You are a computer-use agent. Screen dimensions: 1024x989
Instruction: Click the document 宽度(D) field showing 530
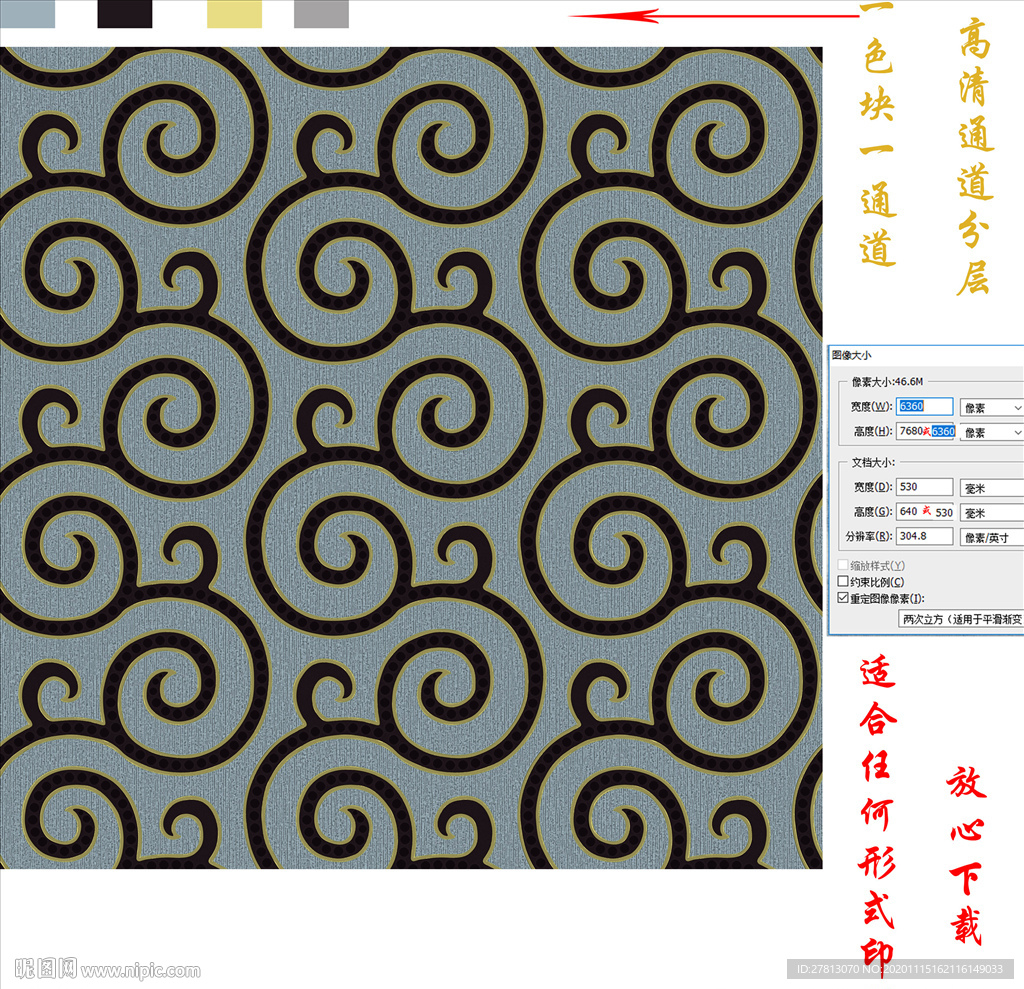[x=924, y=487]
